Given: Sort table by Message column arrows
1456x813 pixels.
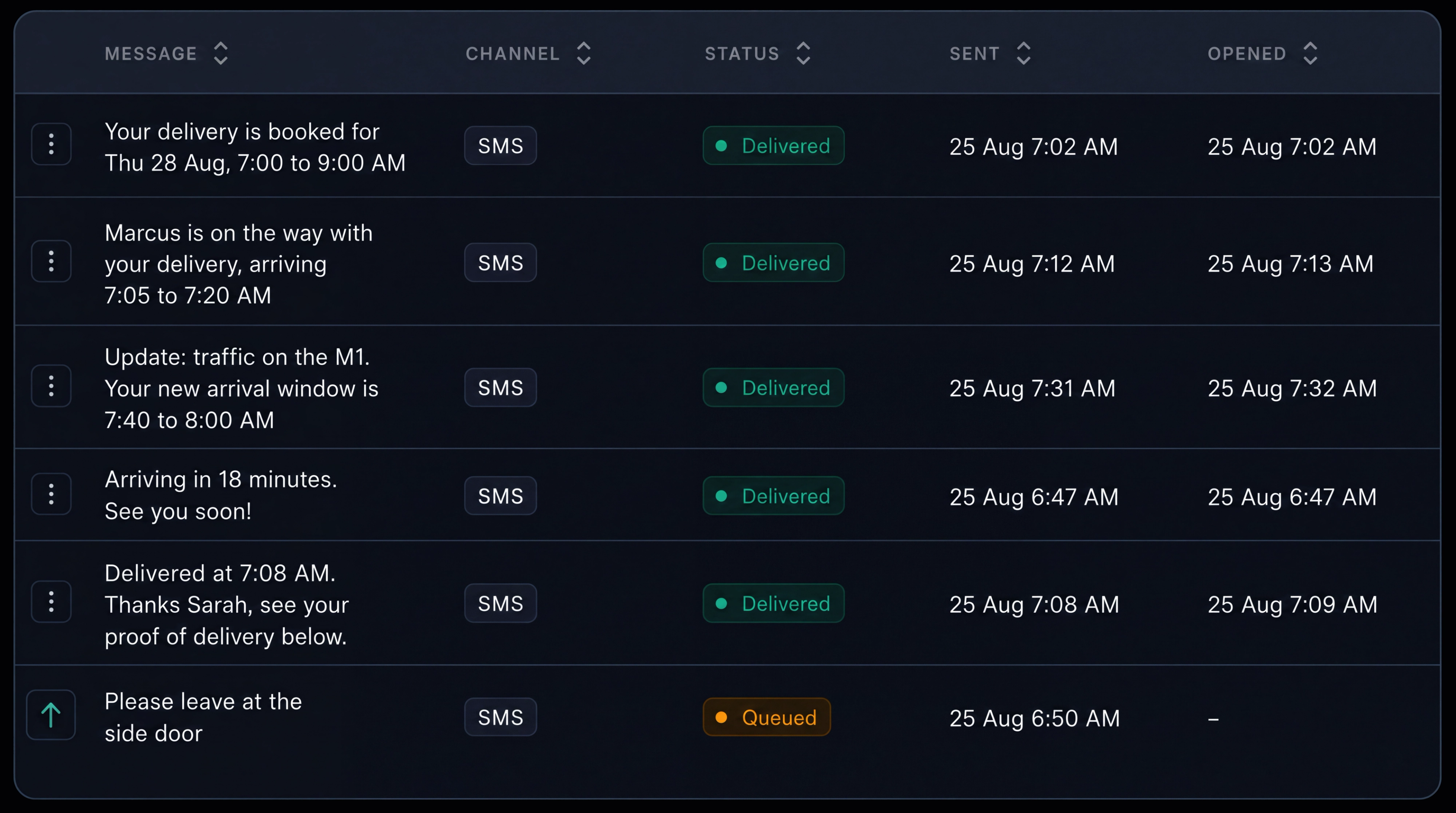Looking at the screenshot, I should tap(221, 54).
